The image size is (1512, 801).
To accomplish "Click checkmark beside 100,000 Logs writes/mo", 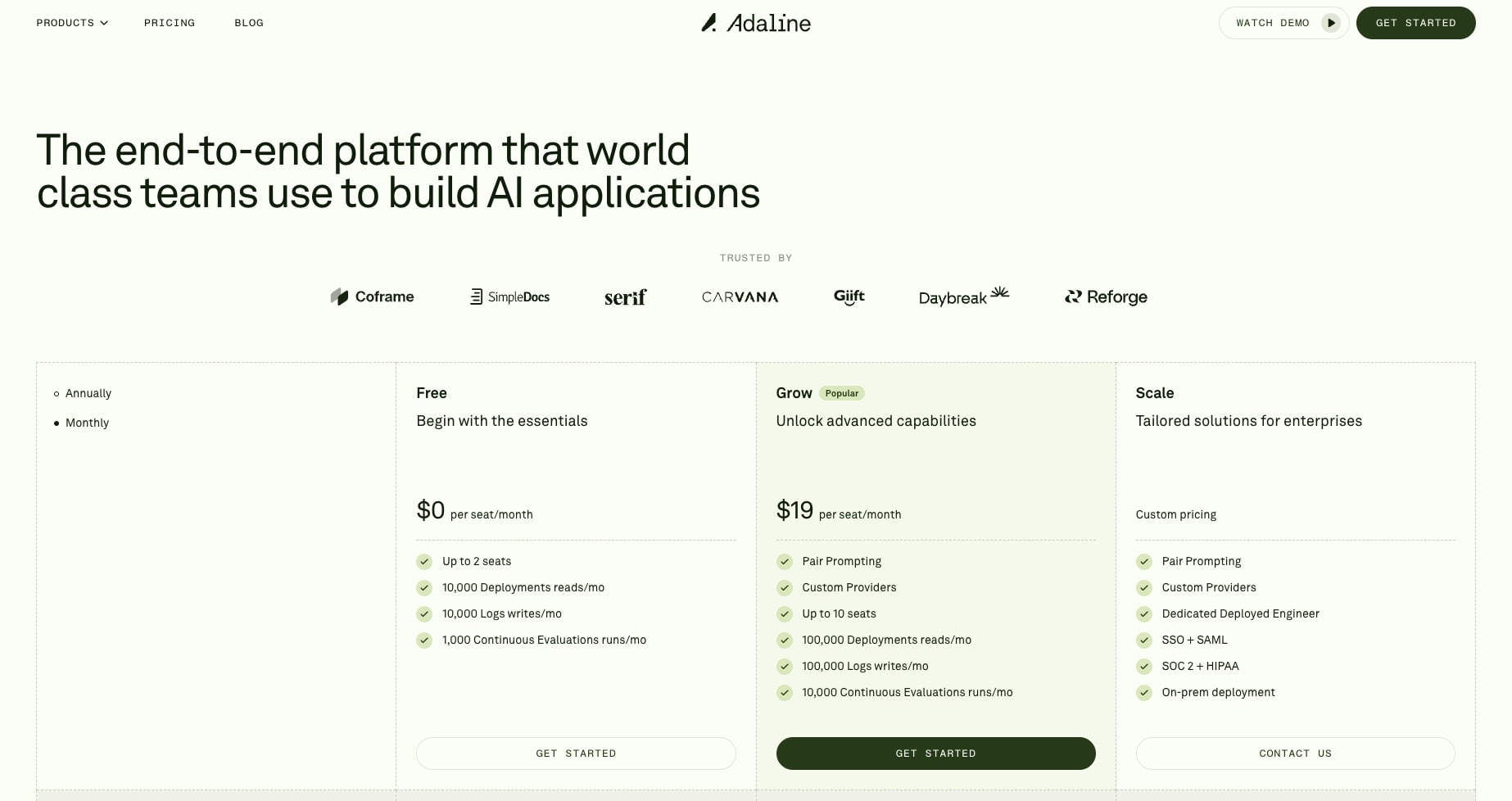I will [785, 667].
